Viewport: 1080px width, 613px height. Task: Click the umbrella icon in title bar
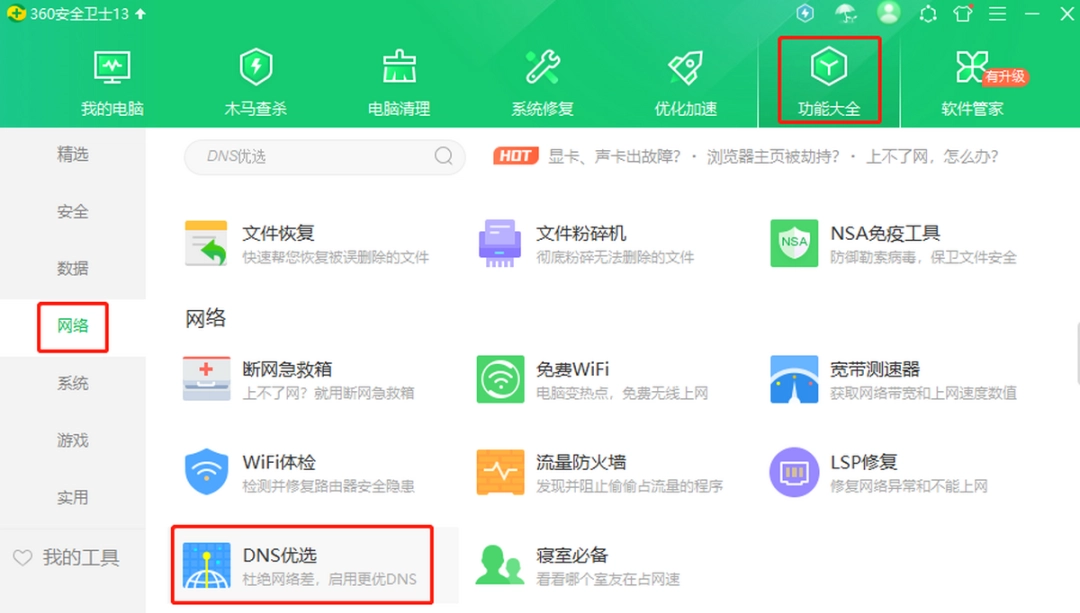pos(846,13)
